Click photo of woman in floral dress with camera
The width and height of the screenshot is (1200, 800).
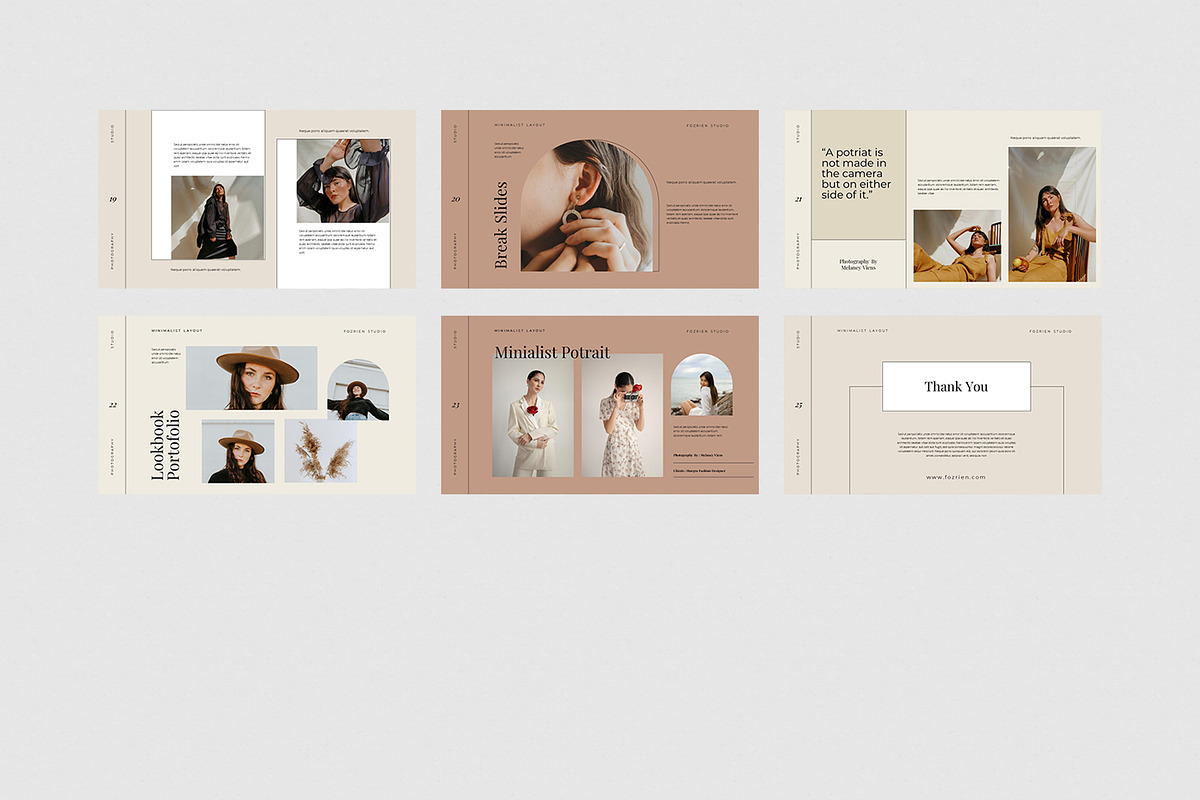tap(622, 415)
